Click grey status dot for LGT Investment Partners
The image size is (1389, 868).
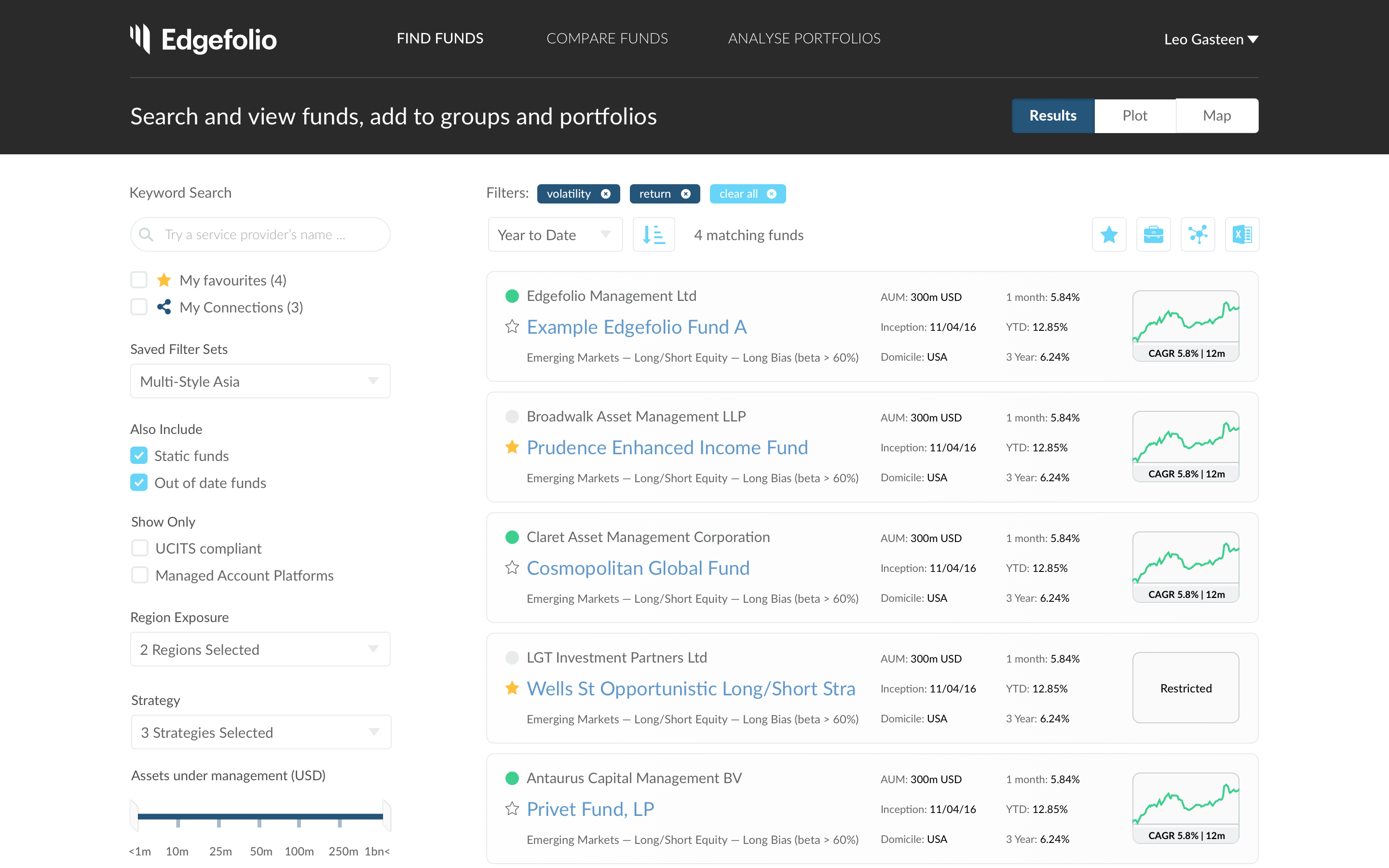[512, 658]
